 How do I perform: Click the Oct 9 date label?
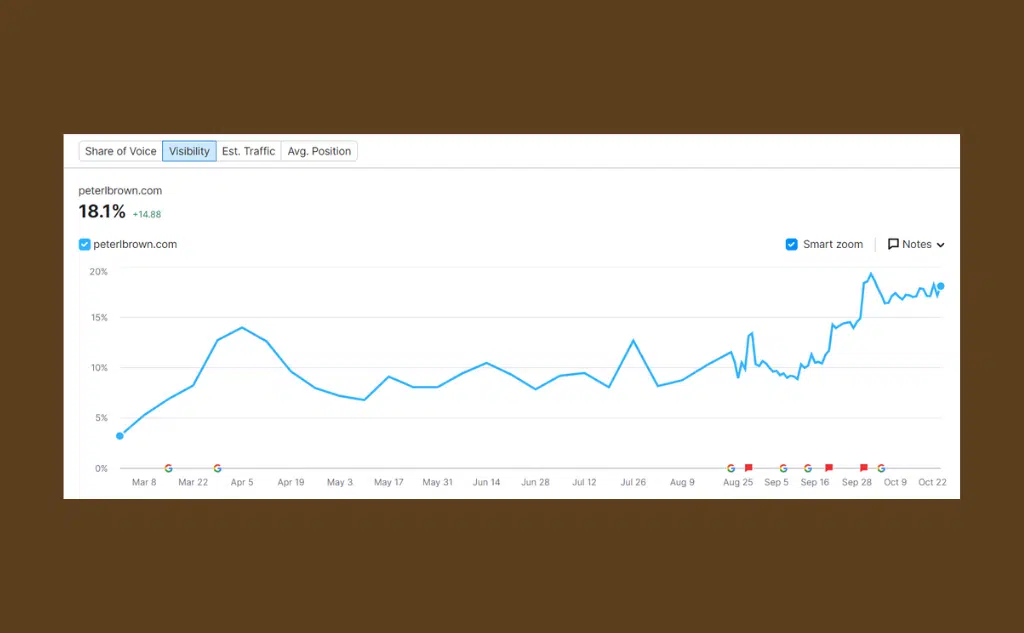coord(895,482)
